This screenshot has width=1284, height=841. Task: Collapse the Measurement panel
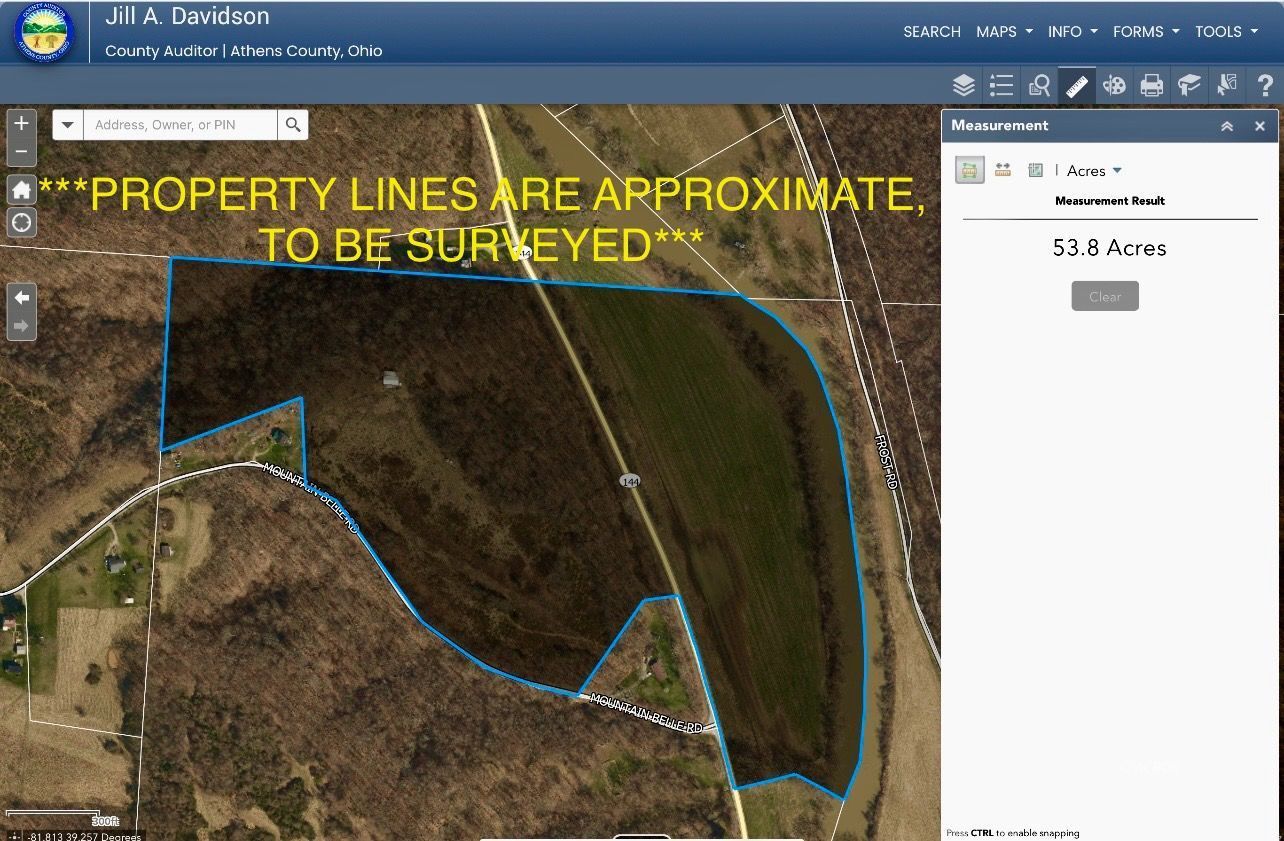tap(1227, 126)
